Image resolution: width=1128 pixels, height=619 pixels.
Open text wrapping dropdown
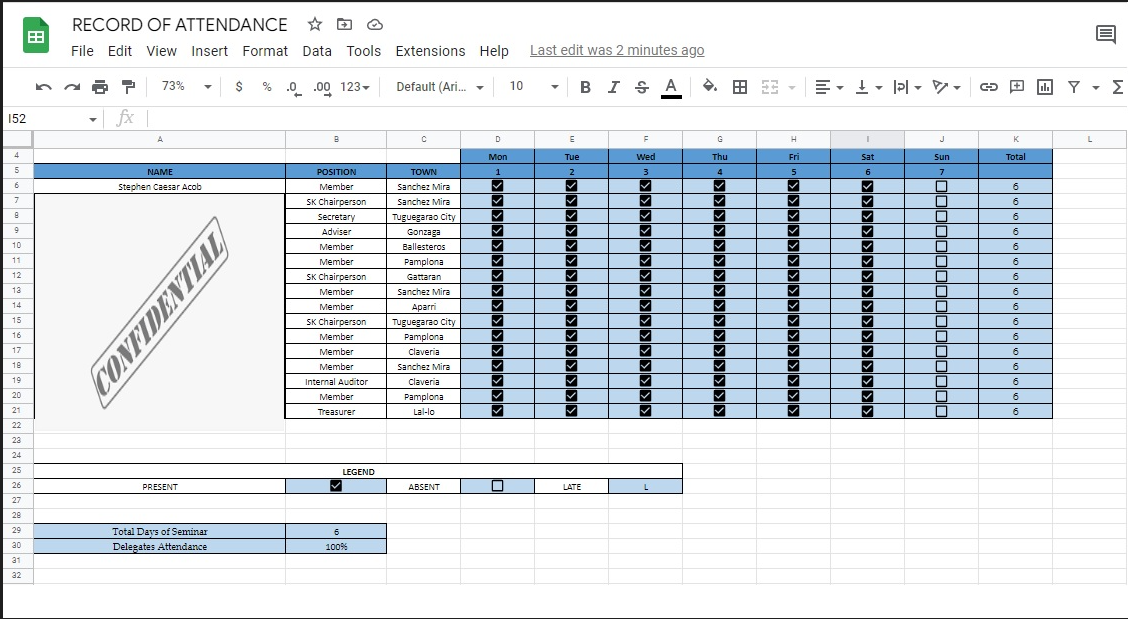click(x=907, y=87)
